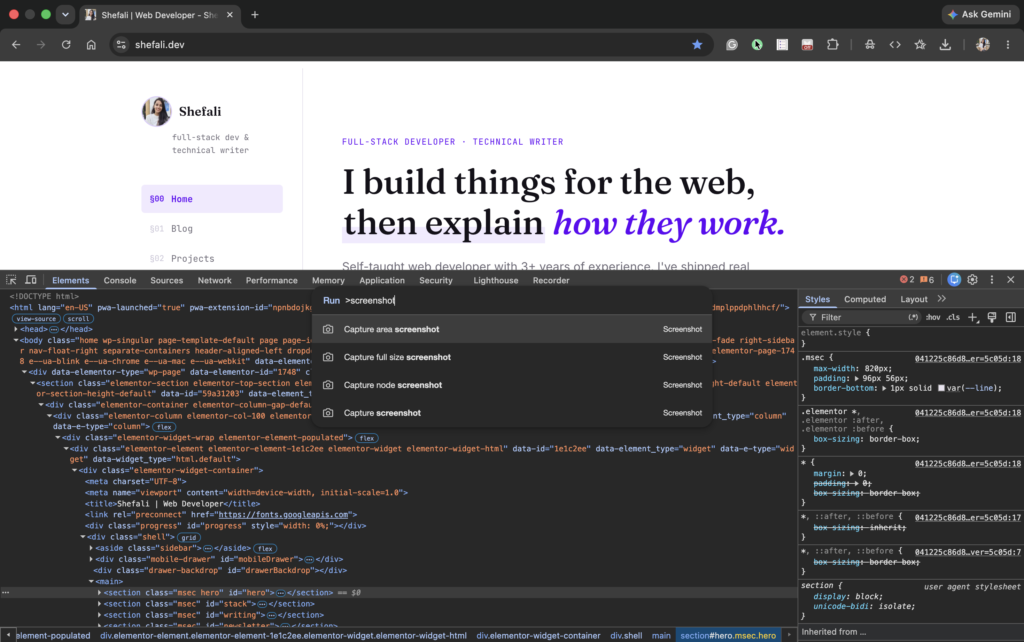Open DevTools three-dot customize menu

(x=991, y=280)
